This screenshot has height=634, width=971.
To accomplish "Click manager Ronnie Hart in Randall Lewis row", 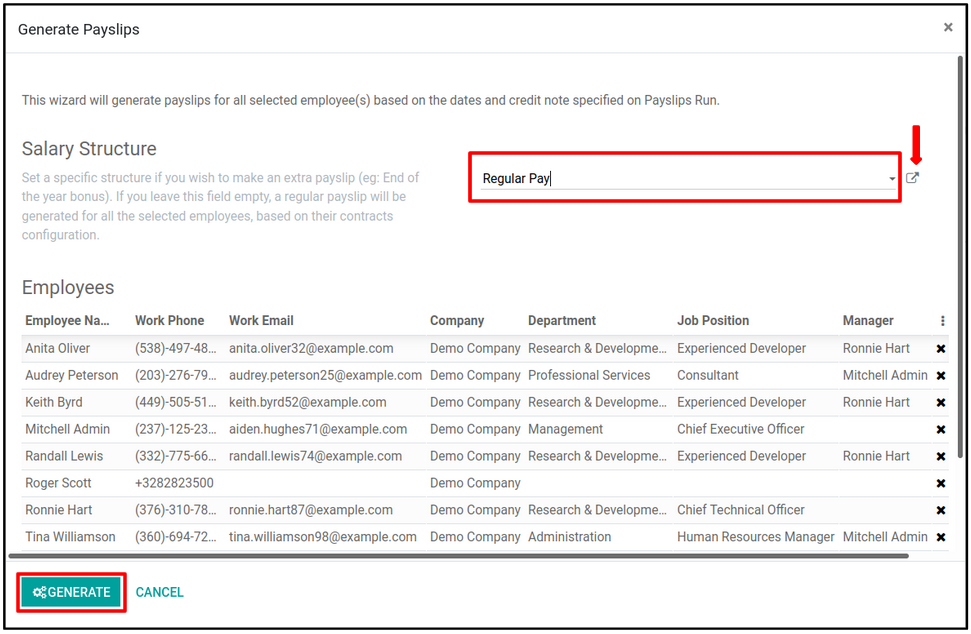I will (876, 456).
